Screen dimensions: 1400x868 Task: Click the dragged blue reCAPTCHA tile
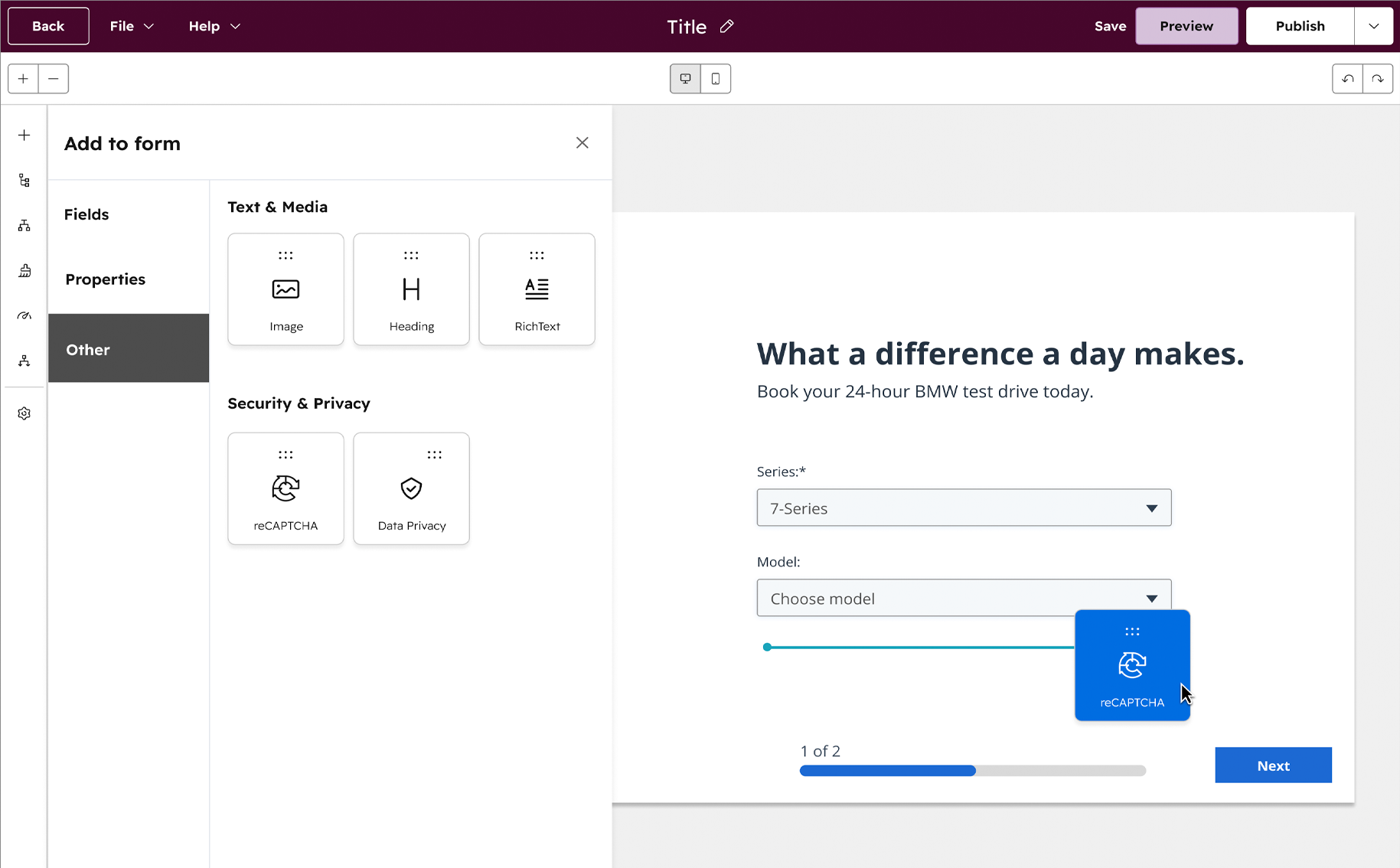click(1132, 665)
